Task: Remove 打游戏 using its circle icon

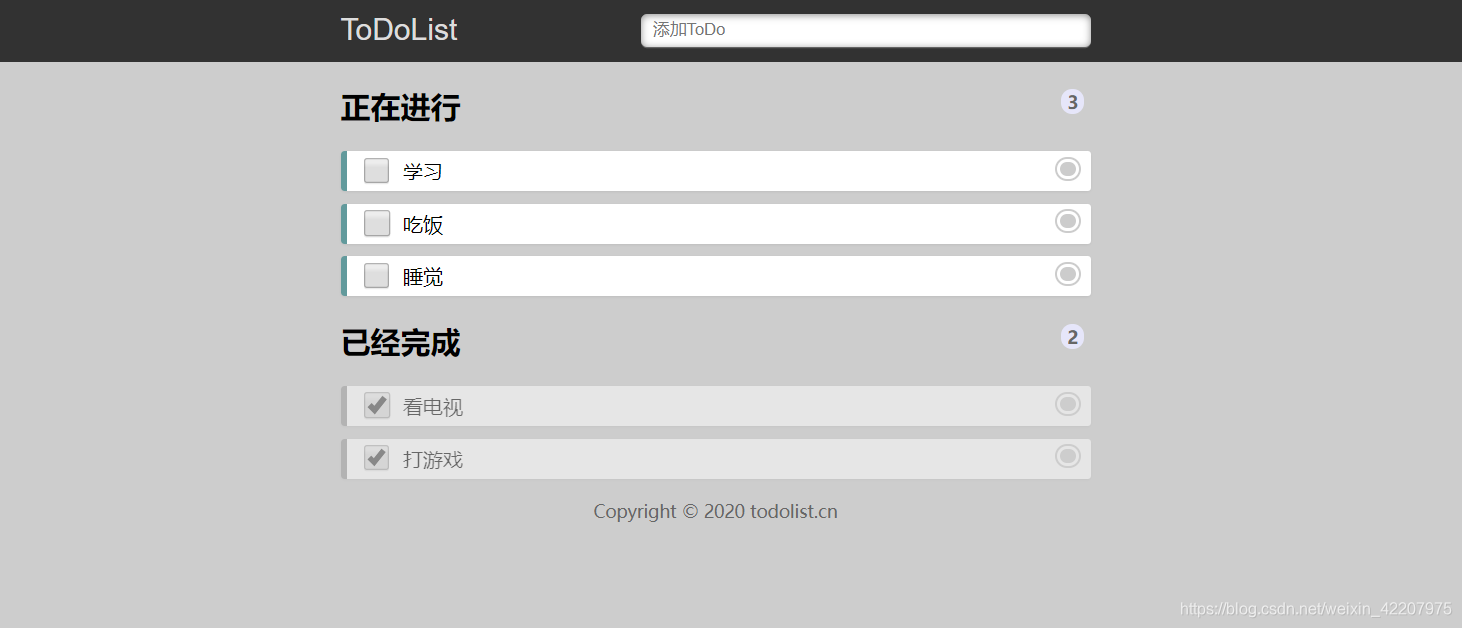Action: (1068, 456)
